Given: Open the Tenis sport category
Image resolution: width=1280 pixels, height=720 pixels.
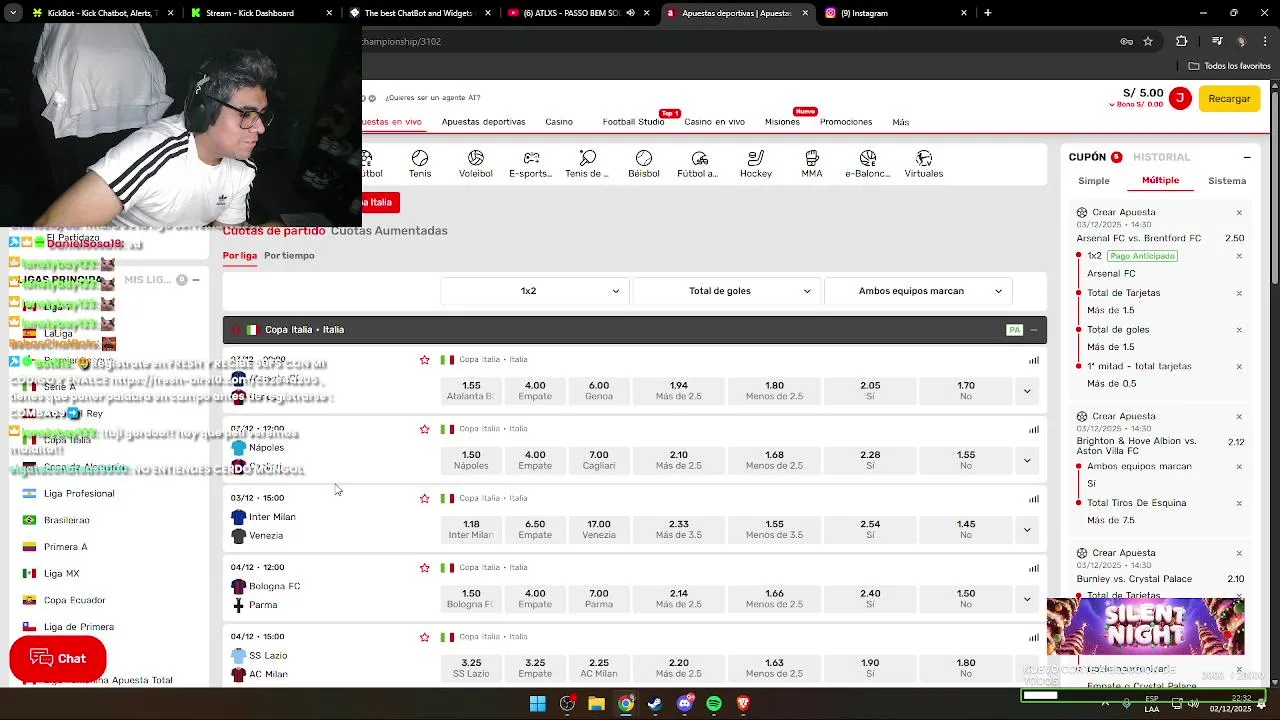Looking at the screenshot, I should [420, 164].
